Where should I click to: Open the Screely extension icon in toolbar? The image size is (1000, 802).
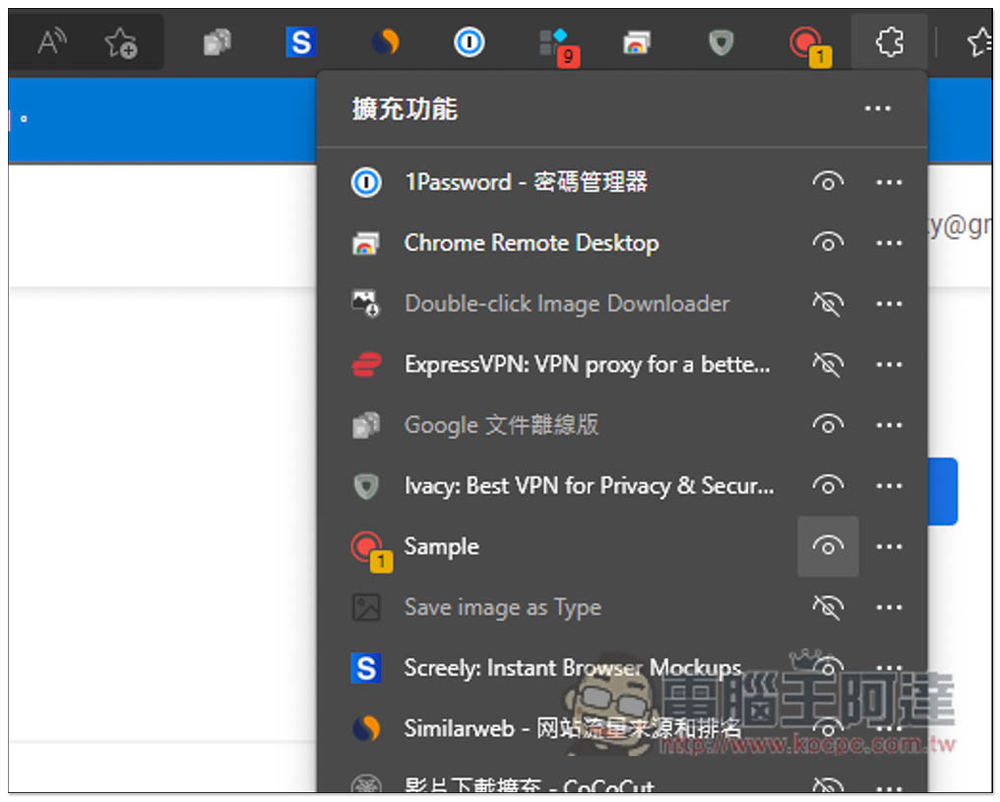[300, 42]
